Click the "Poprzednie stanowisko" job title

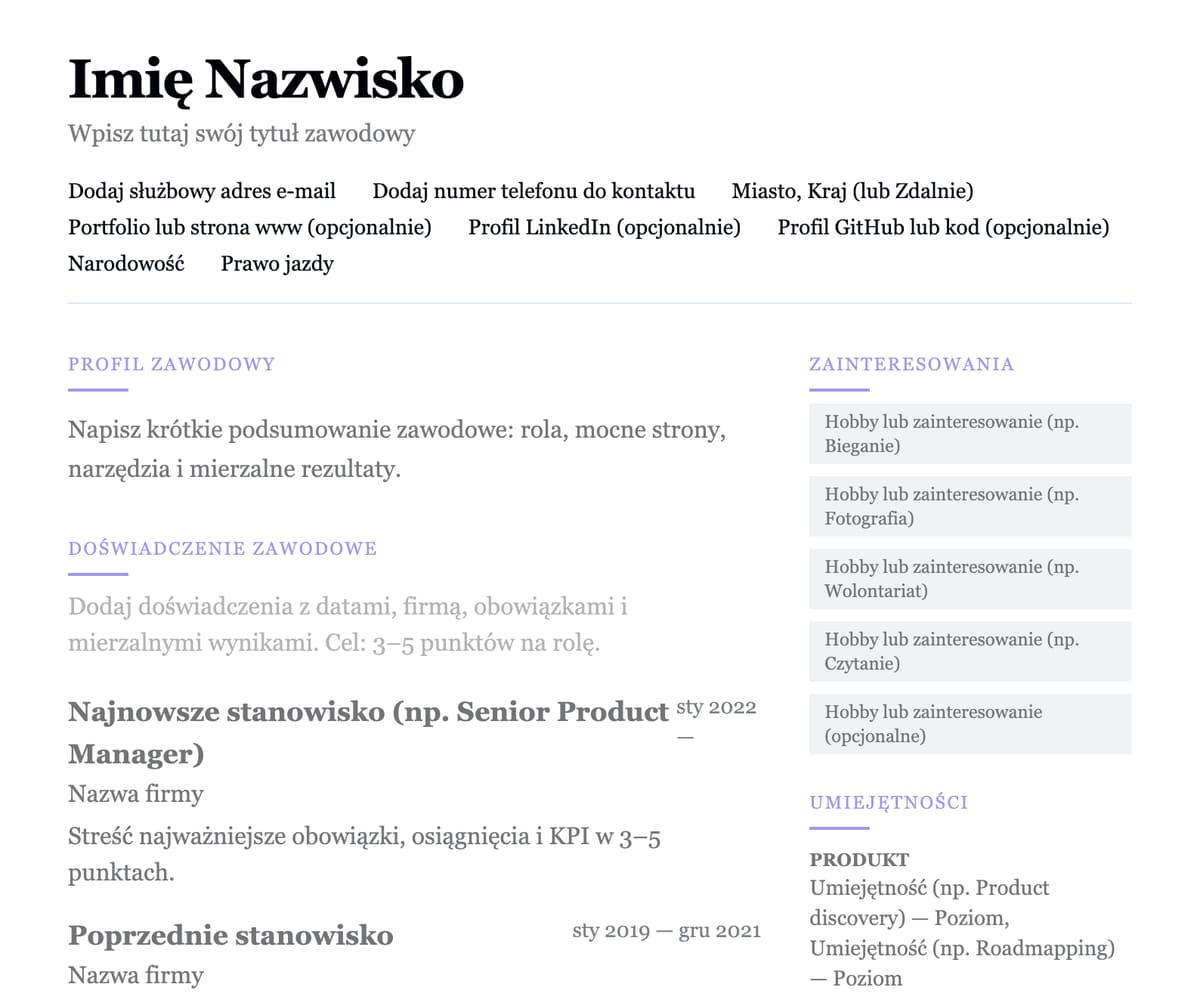(x=230, y=936)
